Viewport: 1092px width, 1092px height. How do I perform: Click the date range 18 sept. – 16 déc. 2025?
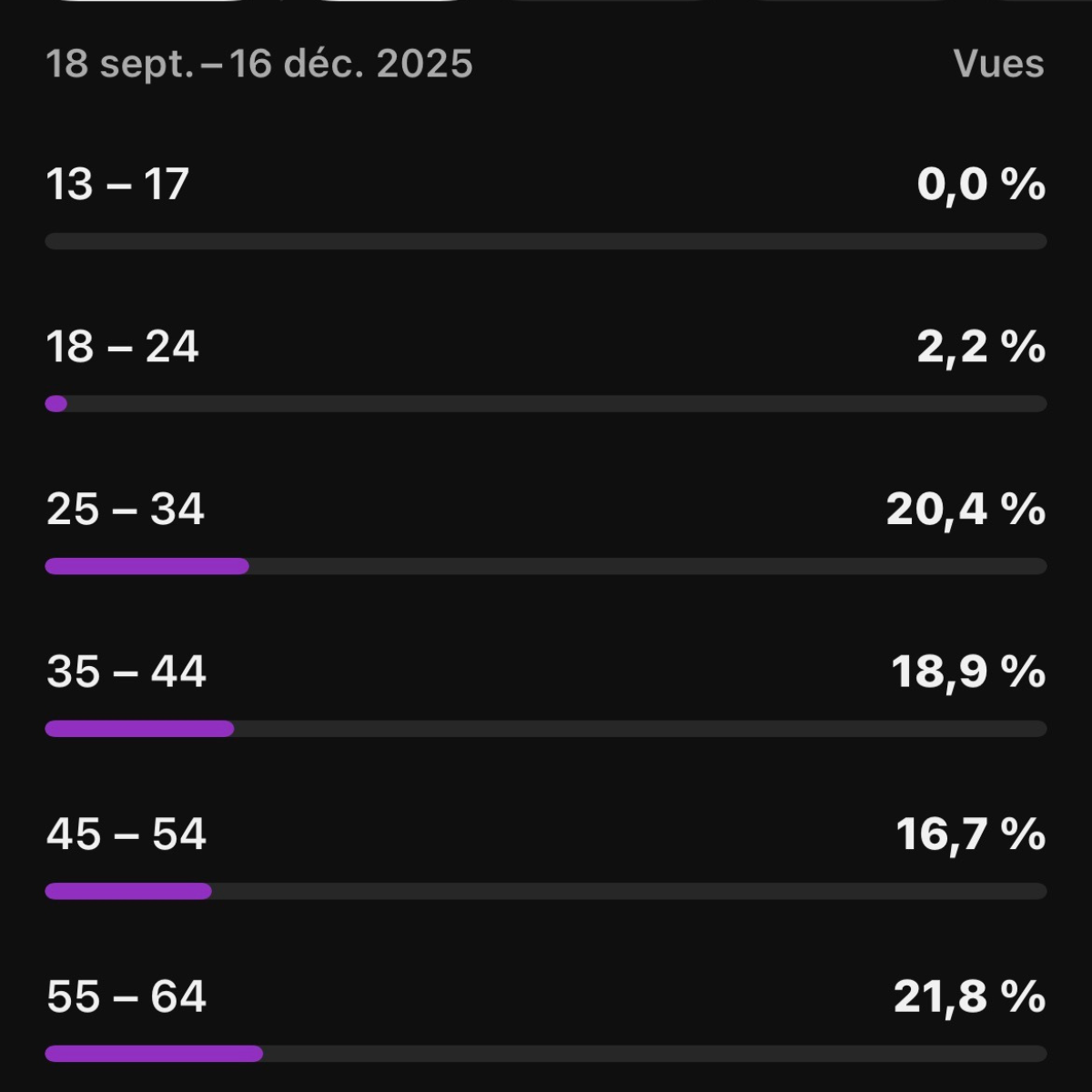pyautogui.click(x=259, y=64)
